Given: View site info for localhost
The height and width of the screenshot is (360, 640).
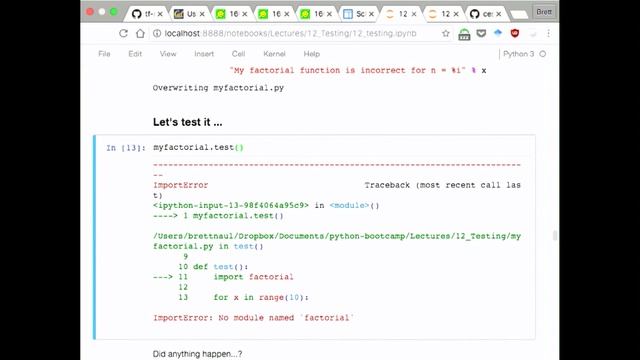Looking at the screenshot, I should click(x=157, y=33).
